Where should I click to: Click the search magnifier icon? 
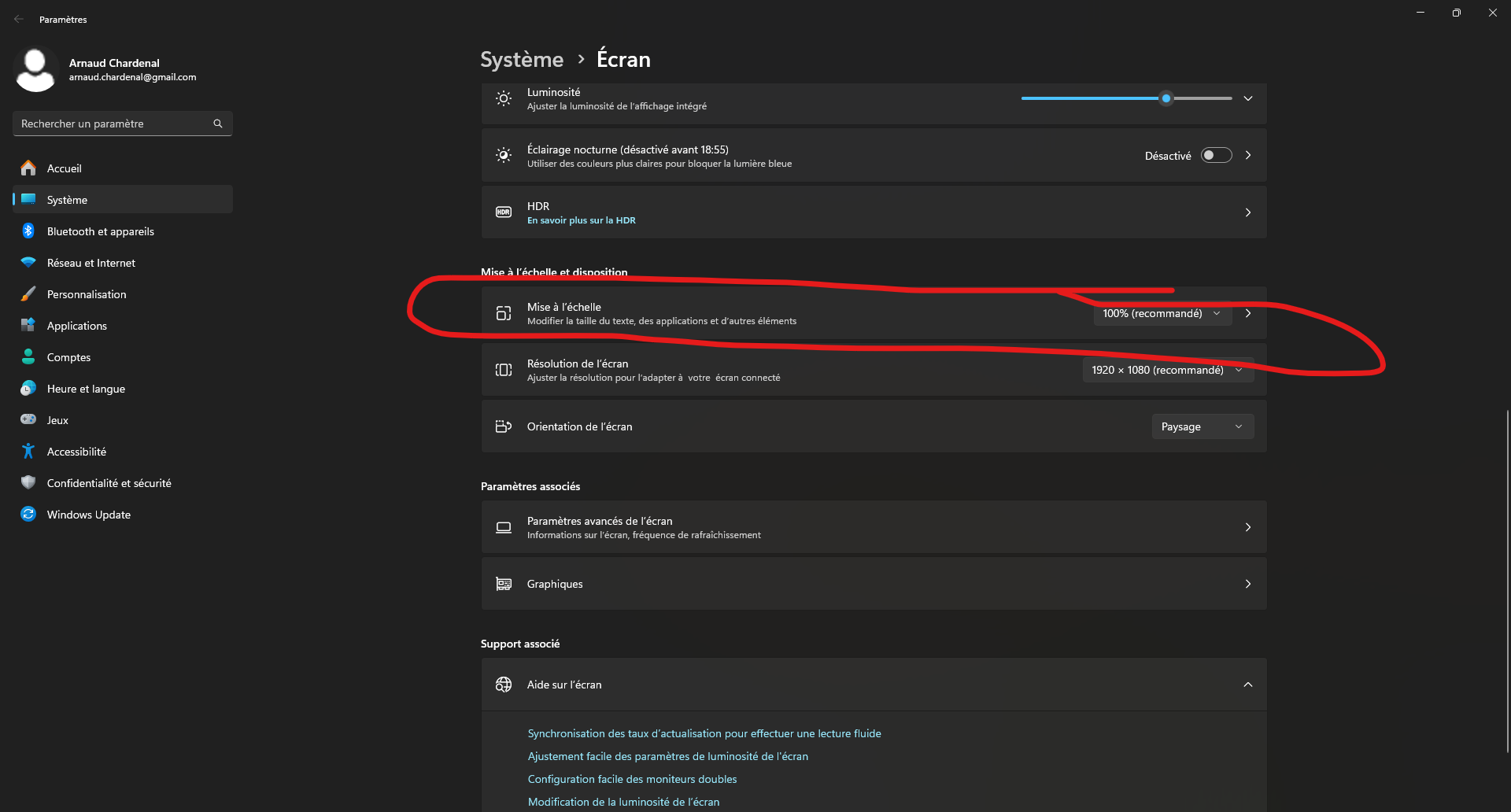(218, 124)
